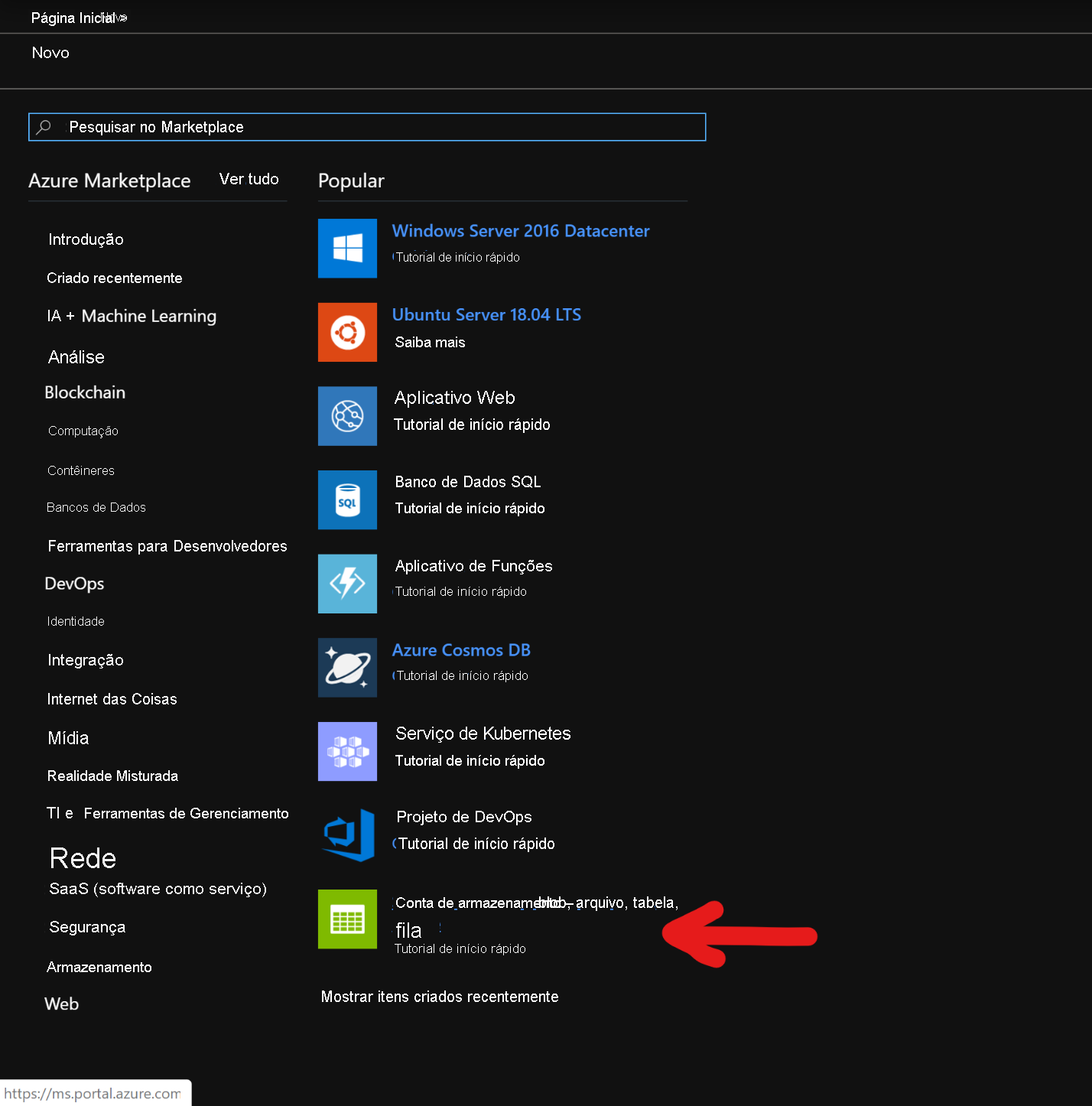
Task: Click the Ubuntu Server orange logo icon
Action: [x=347, y=332]
